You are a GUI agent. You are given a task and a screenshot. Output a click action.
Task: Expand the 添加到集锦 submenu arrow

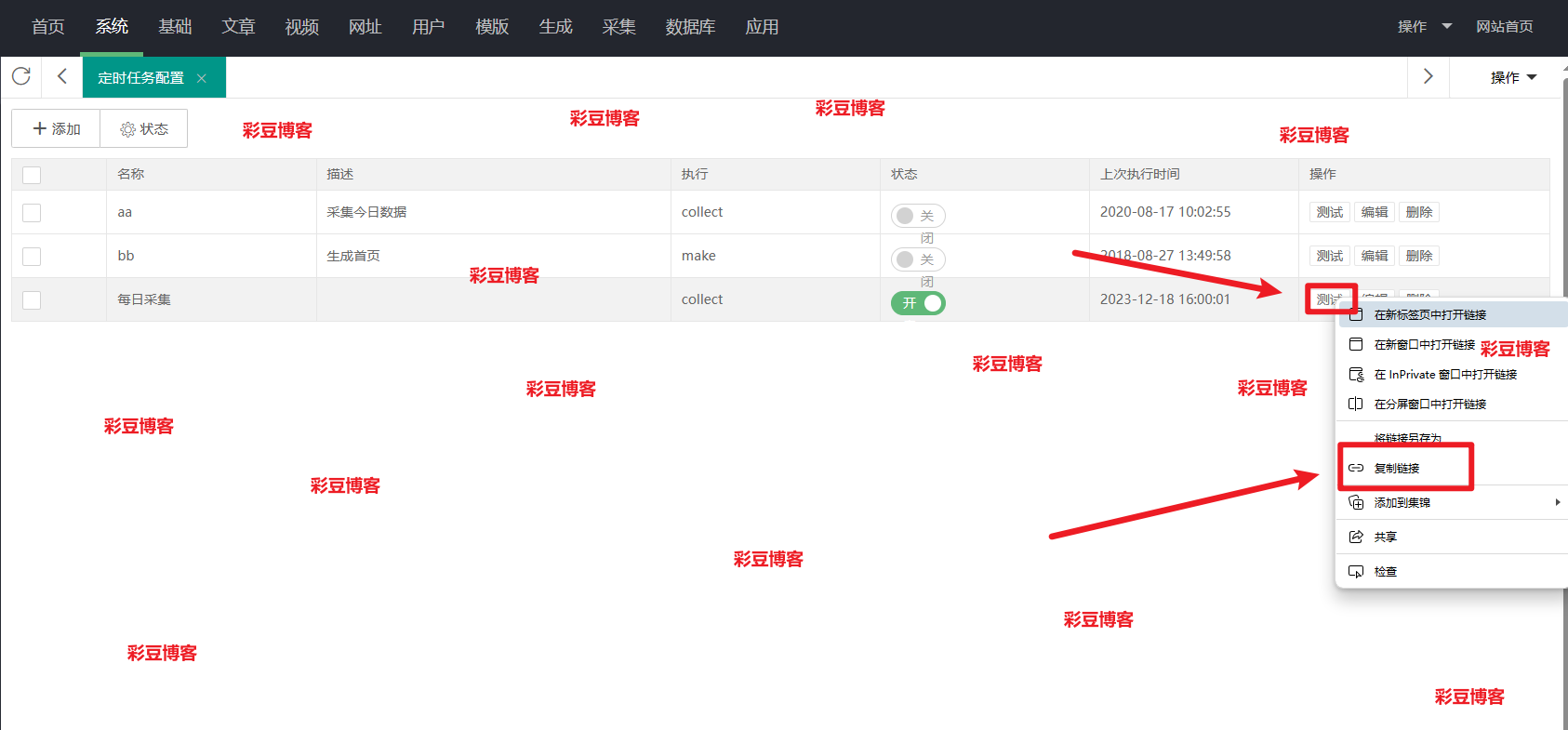[x=1558, y=502]
